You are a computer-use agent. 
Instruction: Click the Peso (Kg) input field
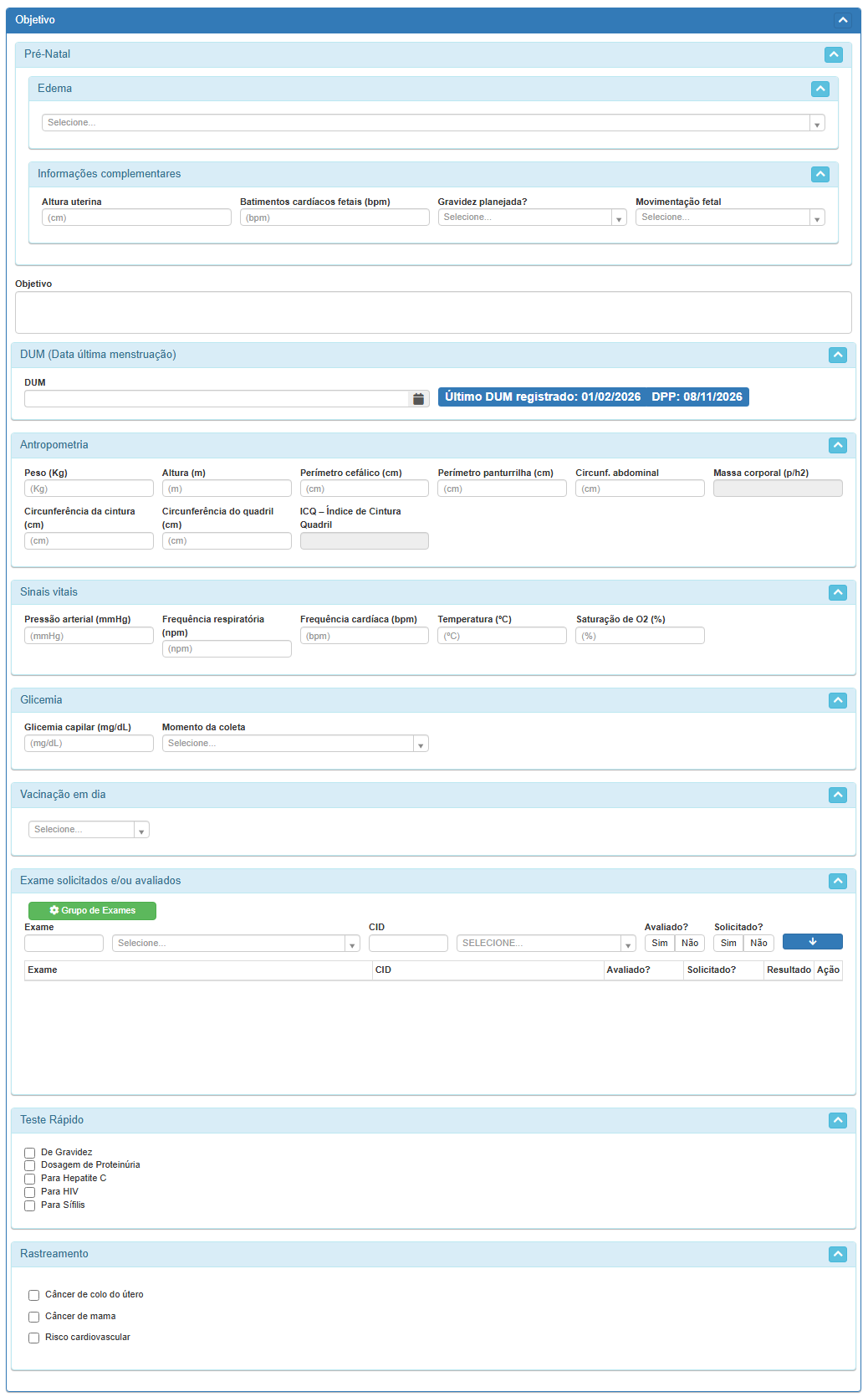89,489
